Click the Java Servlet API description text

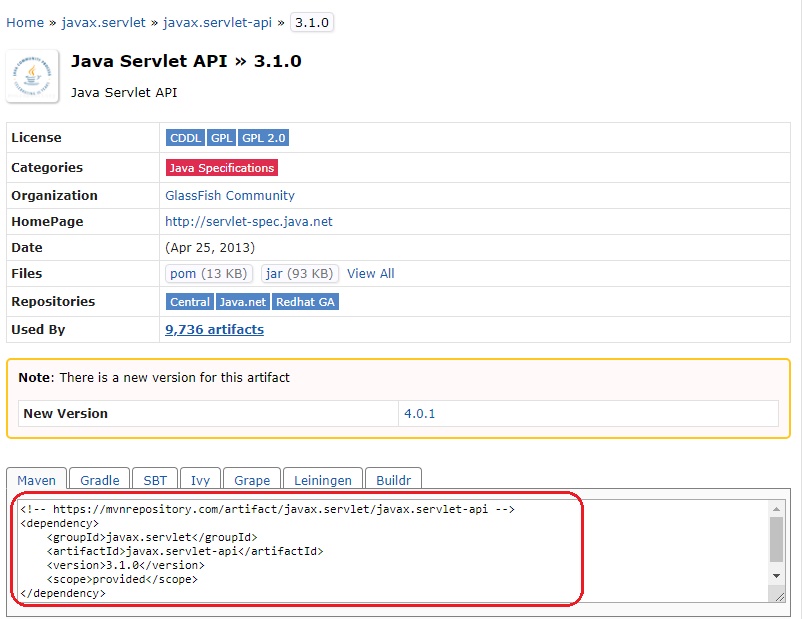pyautogui.click(x=124, y=93)
